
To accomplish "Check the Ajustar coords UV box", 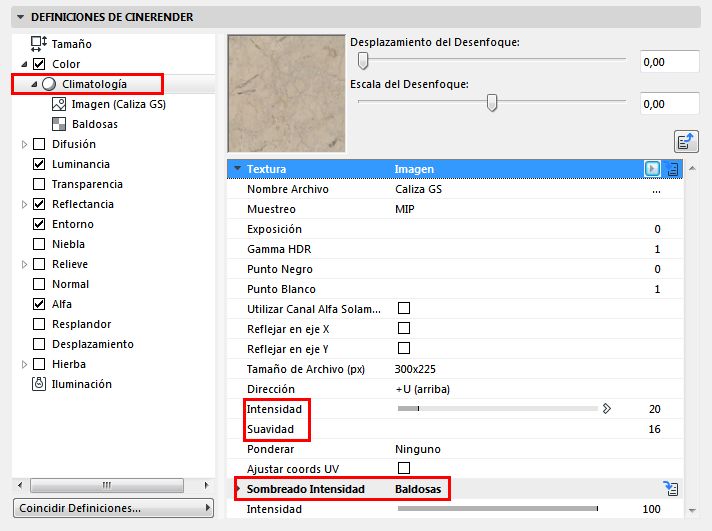I will pyautogui.click(x=404, y=468).
